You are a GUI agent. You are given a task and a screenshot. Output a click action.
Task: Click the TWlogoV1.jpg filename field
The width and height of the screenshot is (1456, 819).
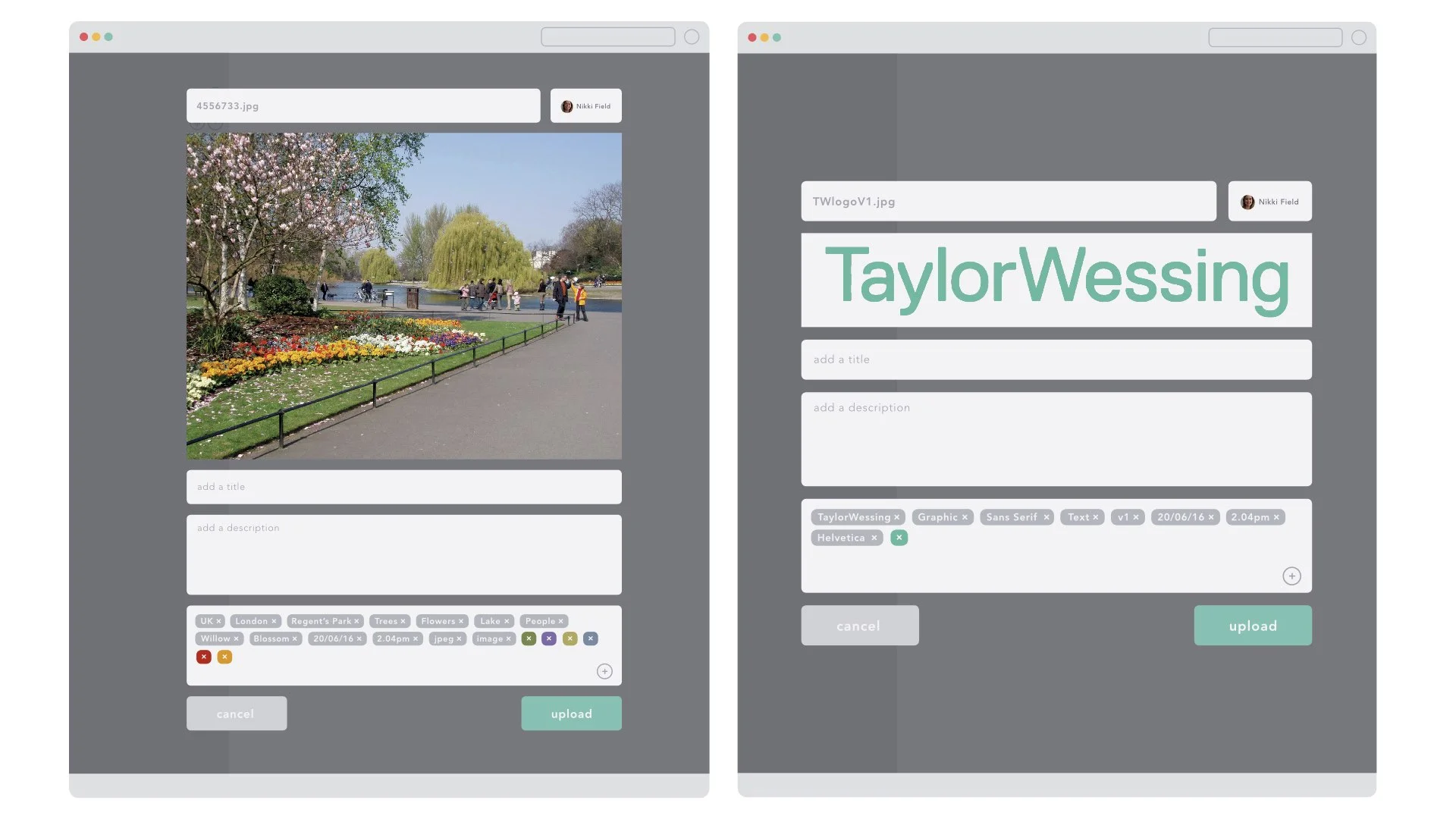tap(1009, 202)
